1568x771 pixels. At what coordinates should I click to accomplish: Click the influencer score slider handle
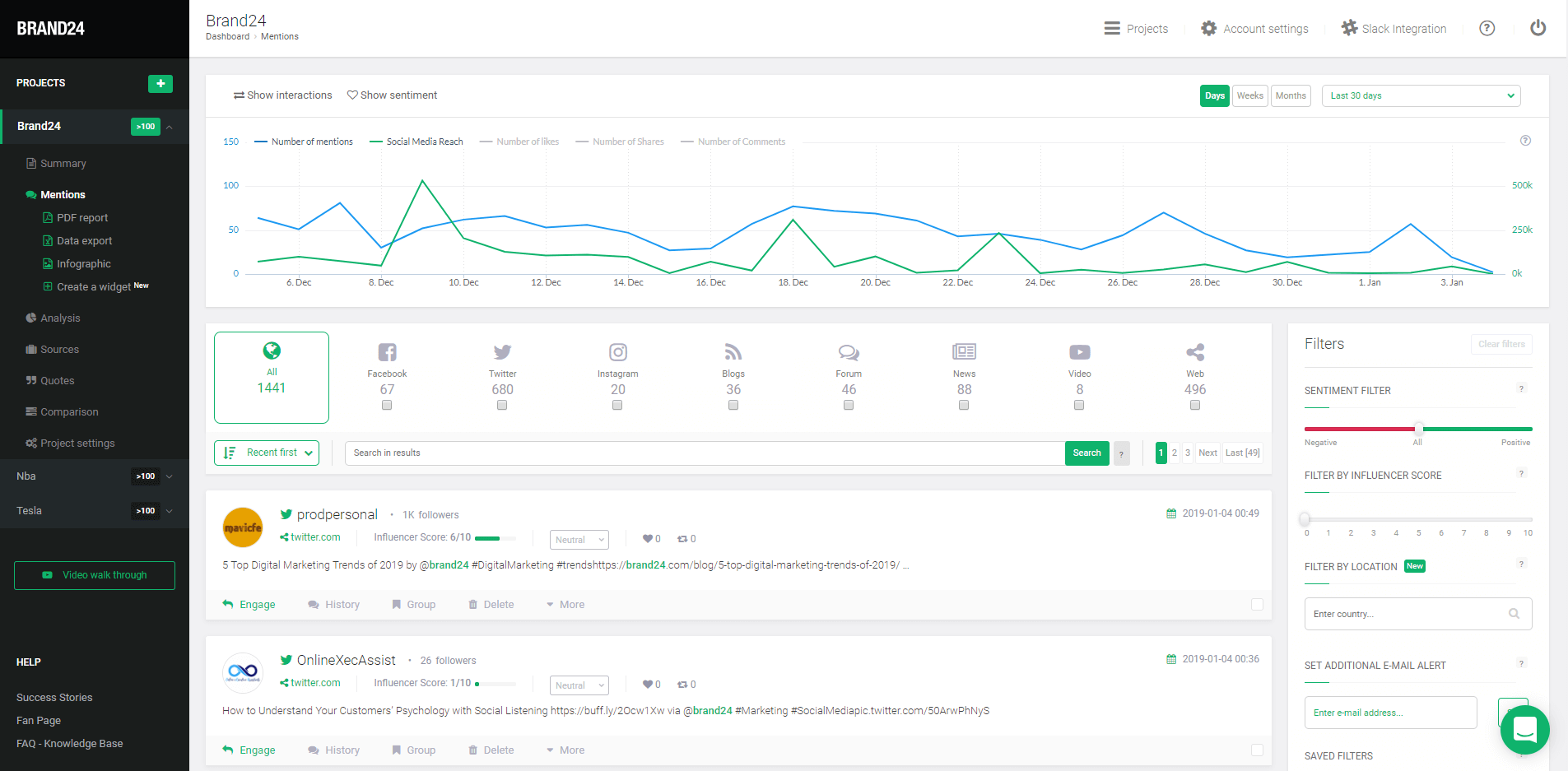click(1305, 518)
